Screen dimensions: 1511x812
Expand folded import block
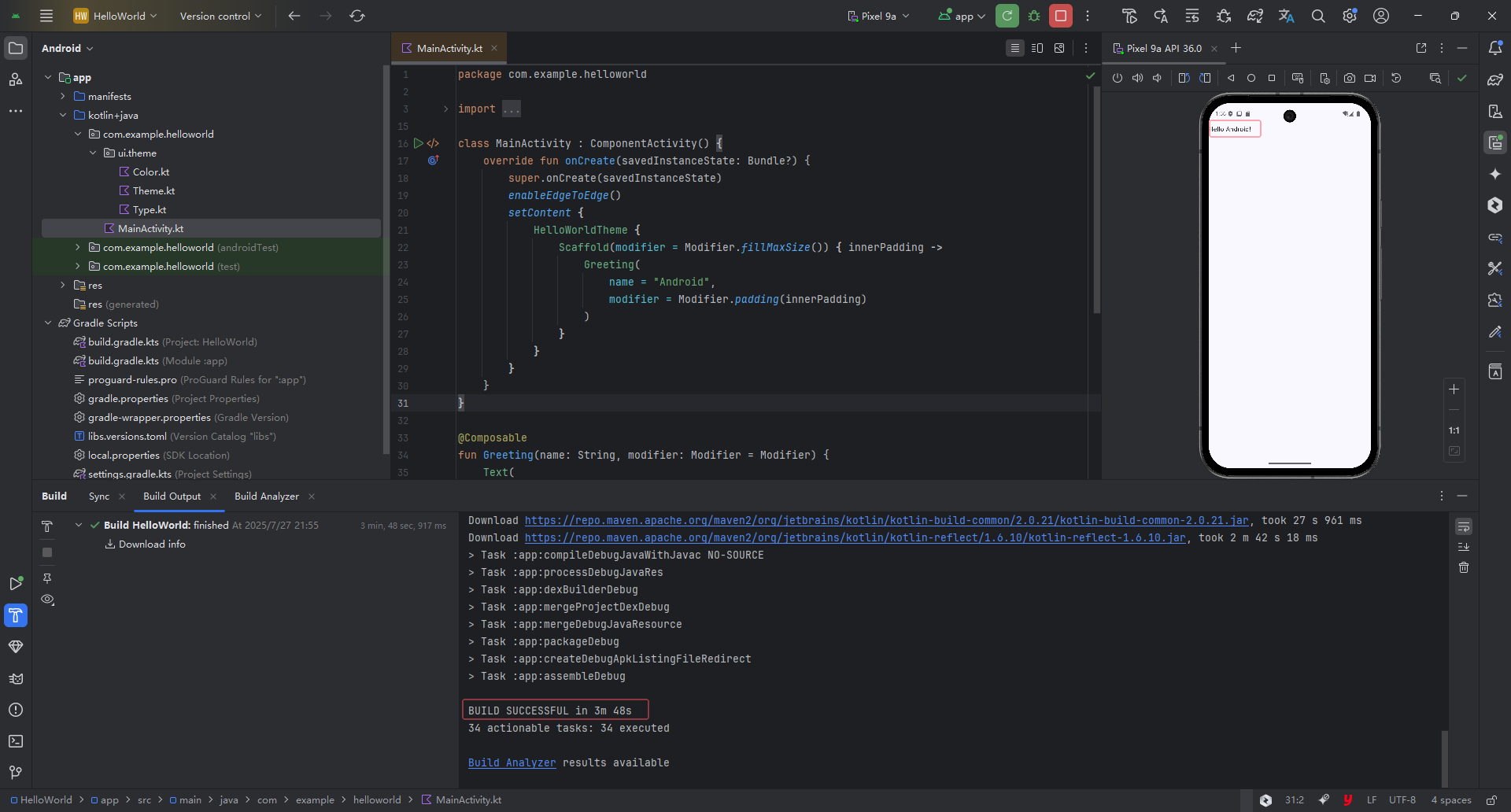point(445,109)
